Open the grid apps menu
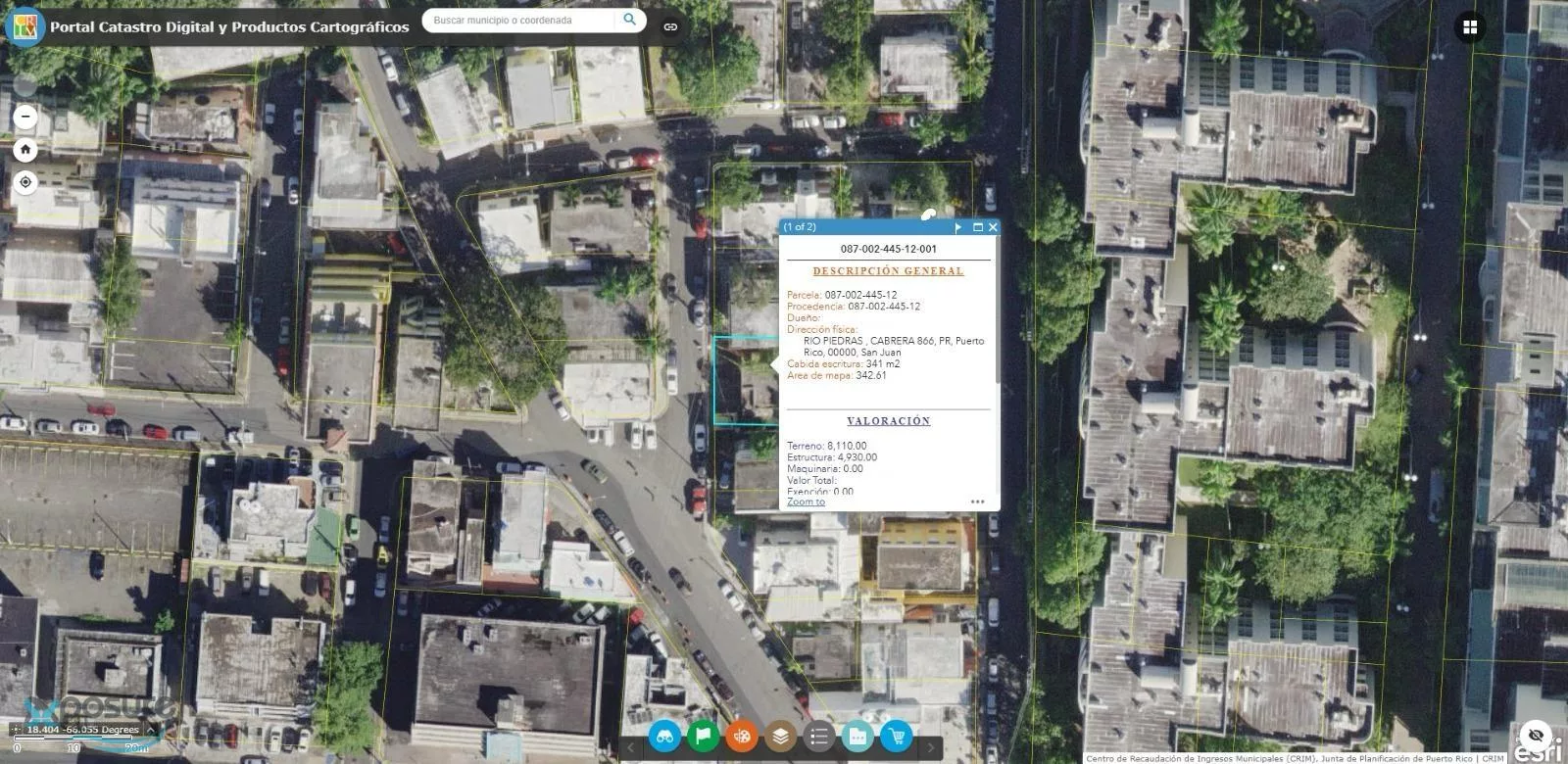 [1470, 27]
